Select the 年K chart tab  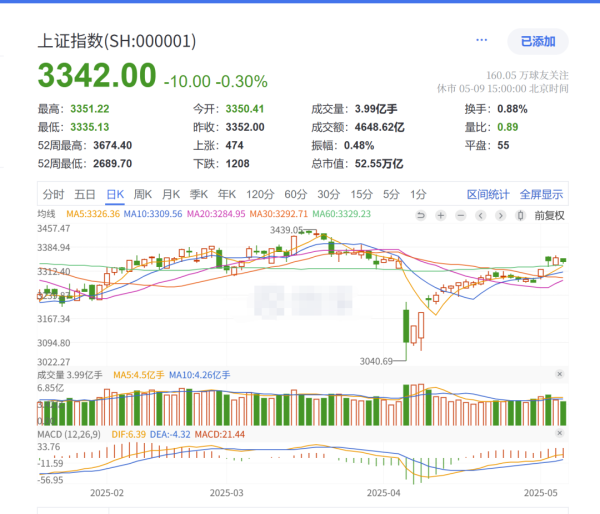pyautogui.click(x=227, y=194)
